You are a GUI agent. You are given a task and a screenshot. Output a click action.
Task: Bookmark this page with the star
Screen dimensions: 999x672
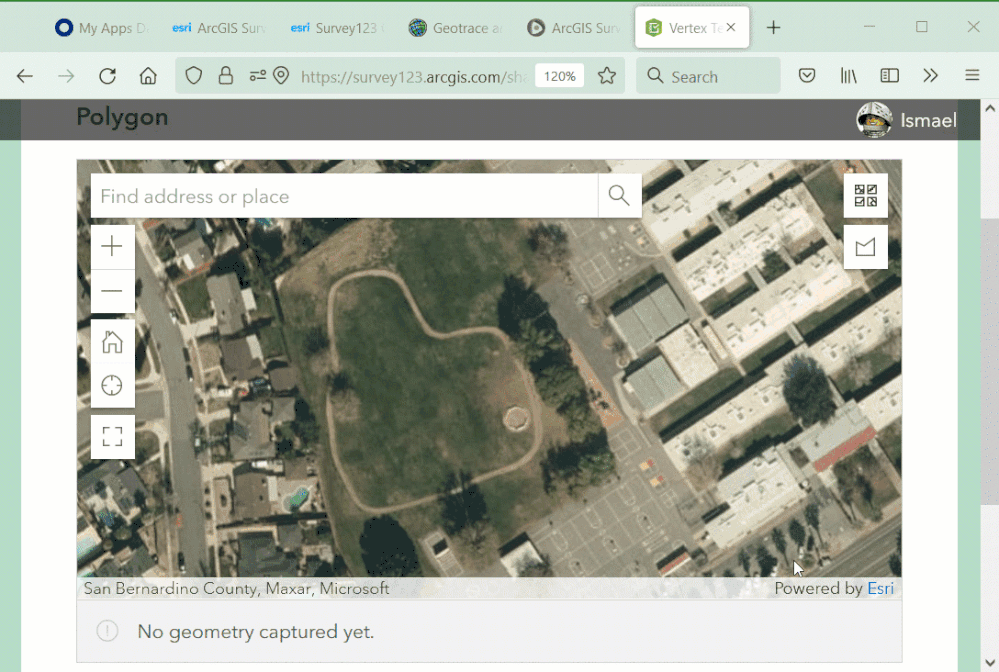pos(607,75)
